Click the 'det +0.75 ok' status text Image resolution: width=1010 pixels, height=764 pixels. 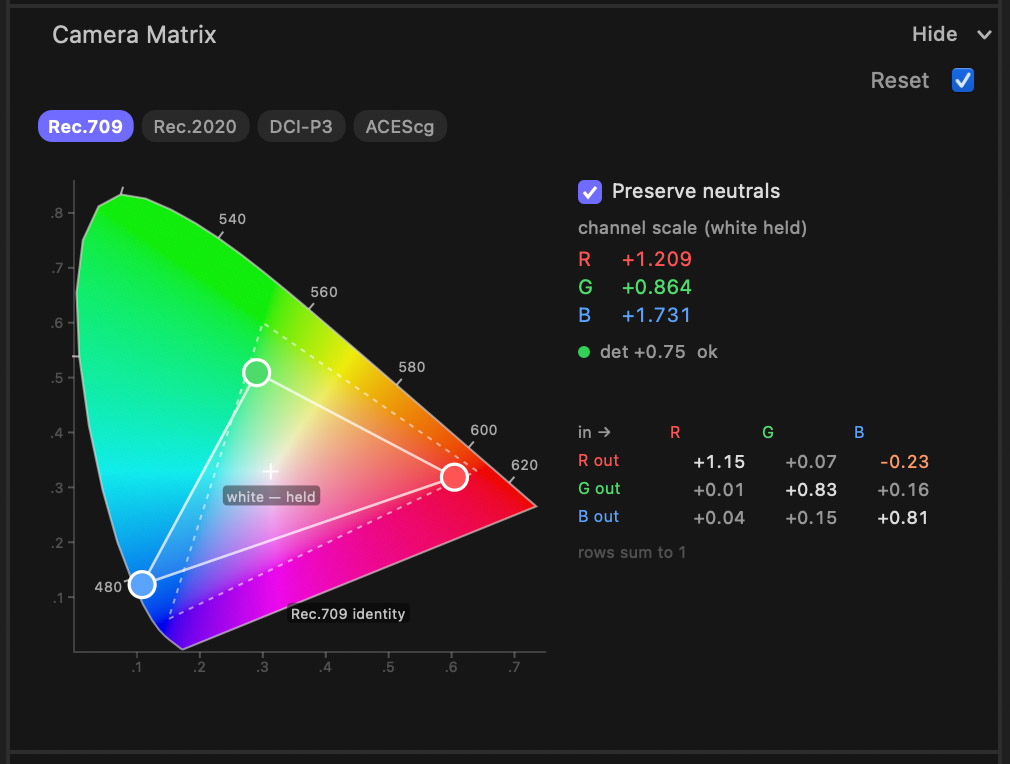coord(658,352)
